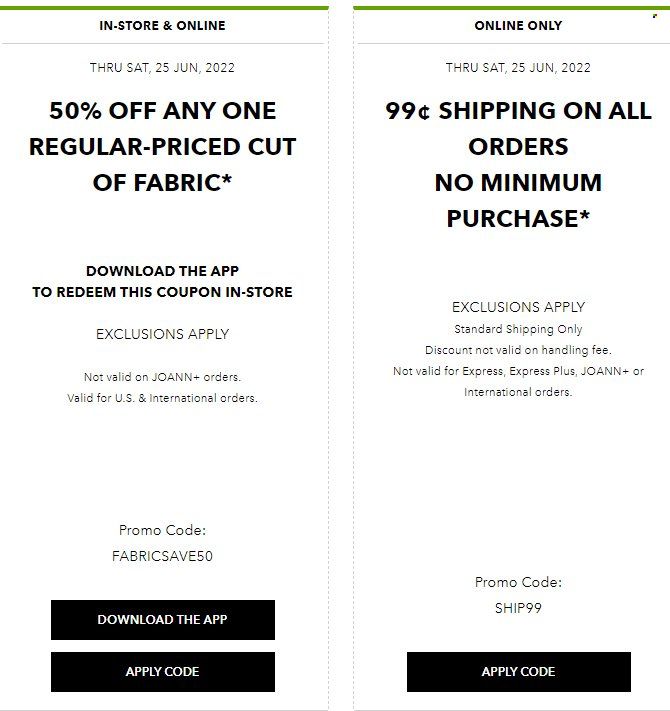Click the shipping coupon expiration date

coord(518,68)
